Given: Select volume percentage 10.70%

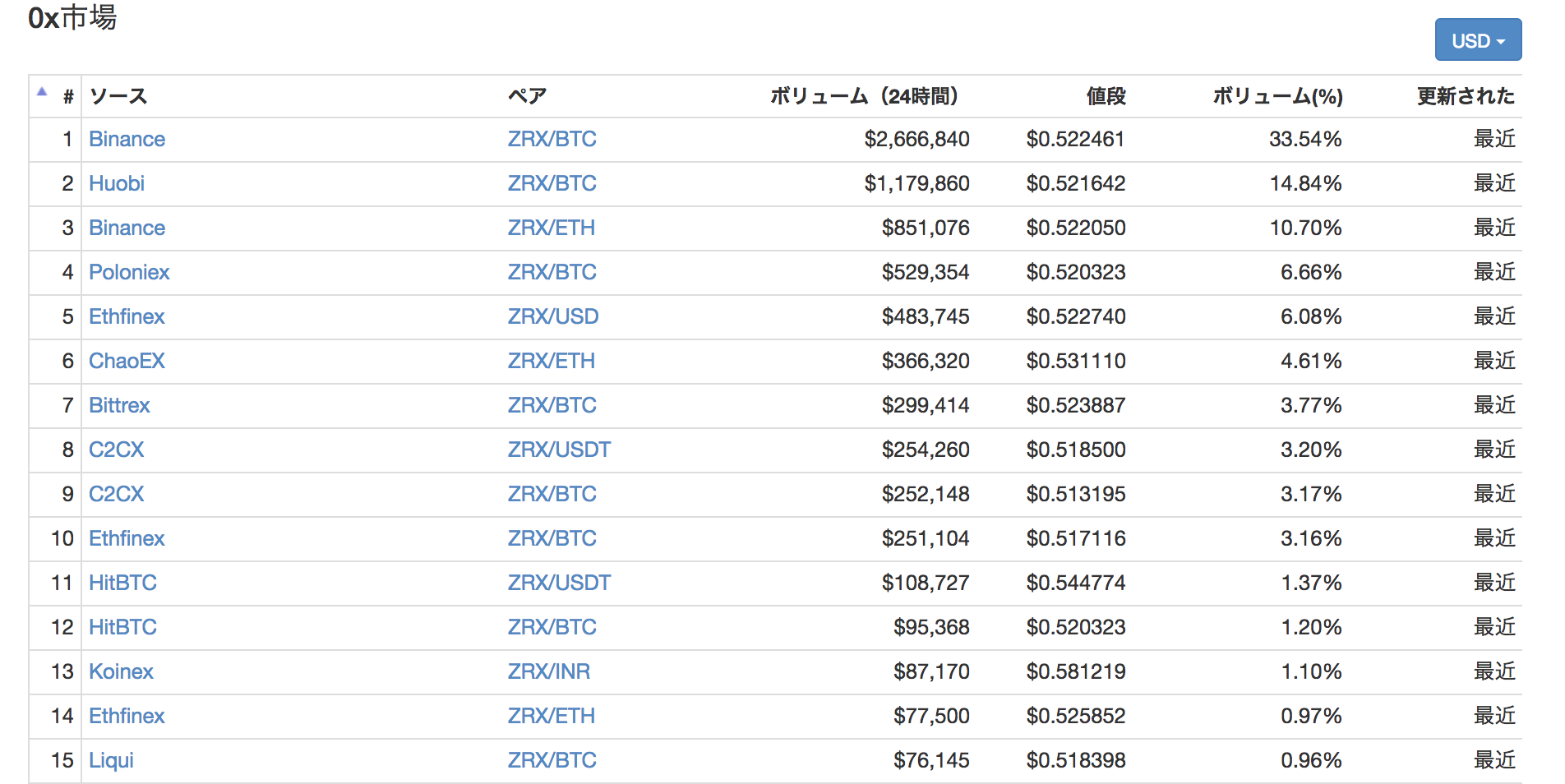Looking at the screenshot, I should 1305,228.
